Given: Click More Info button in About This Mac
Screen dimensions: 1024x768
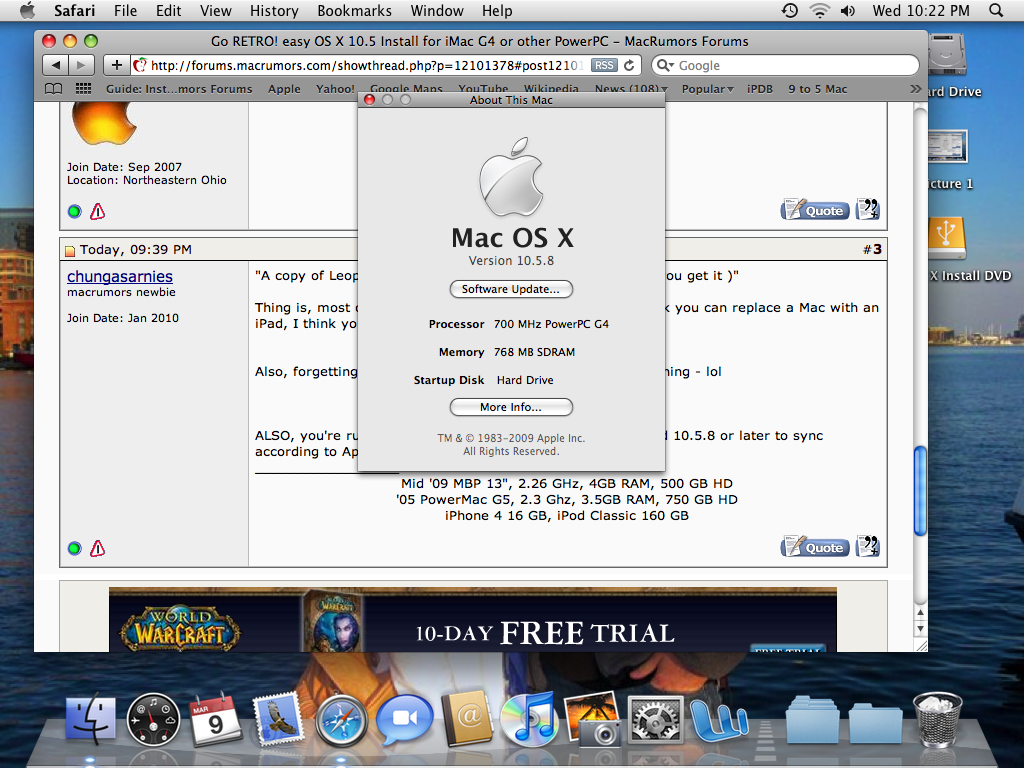Looking at the screenshot, I should pyautogui.click(x=511, y=408).
